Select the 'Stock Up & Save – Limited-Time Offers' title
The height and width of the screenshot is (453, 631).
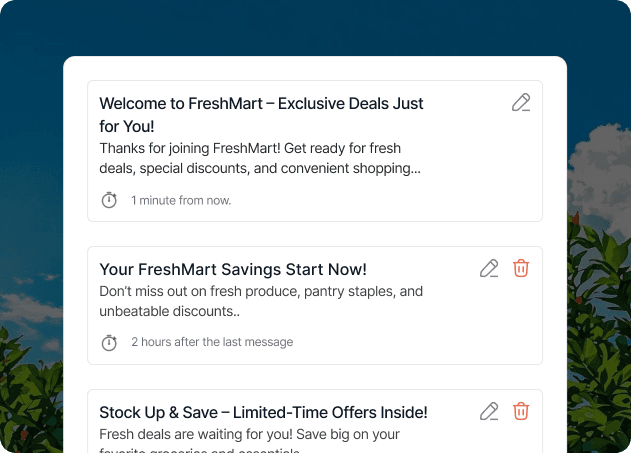263,412
